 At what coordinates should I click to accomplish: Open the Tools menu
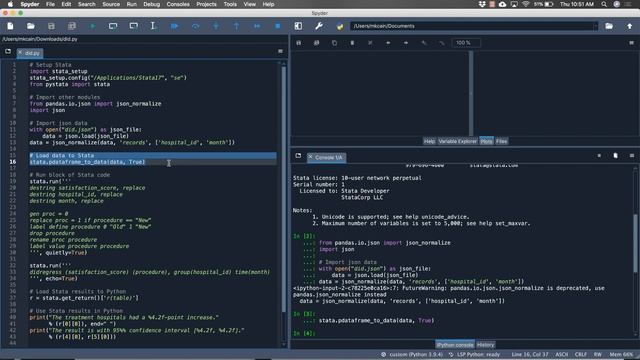(230, 4)
